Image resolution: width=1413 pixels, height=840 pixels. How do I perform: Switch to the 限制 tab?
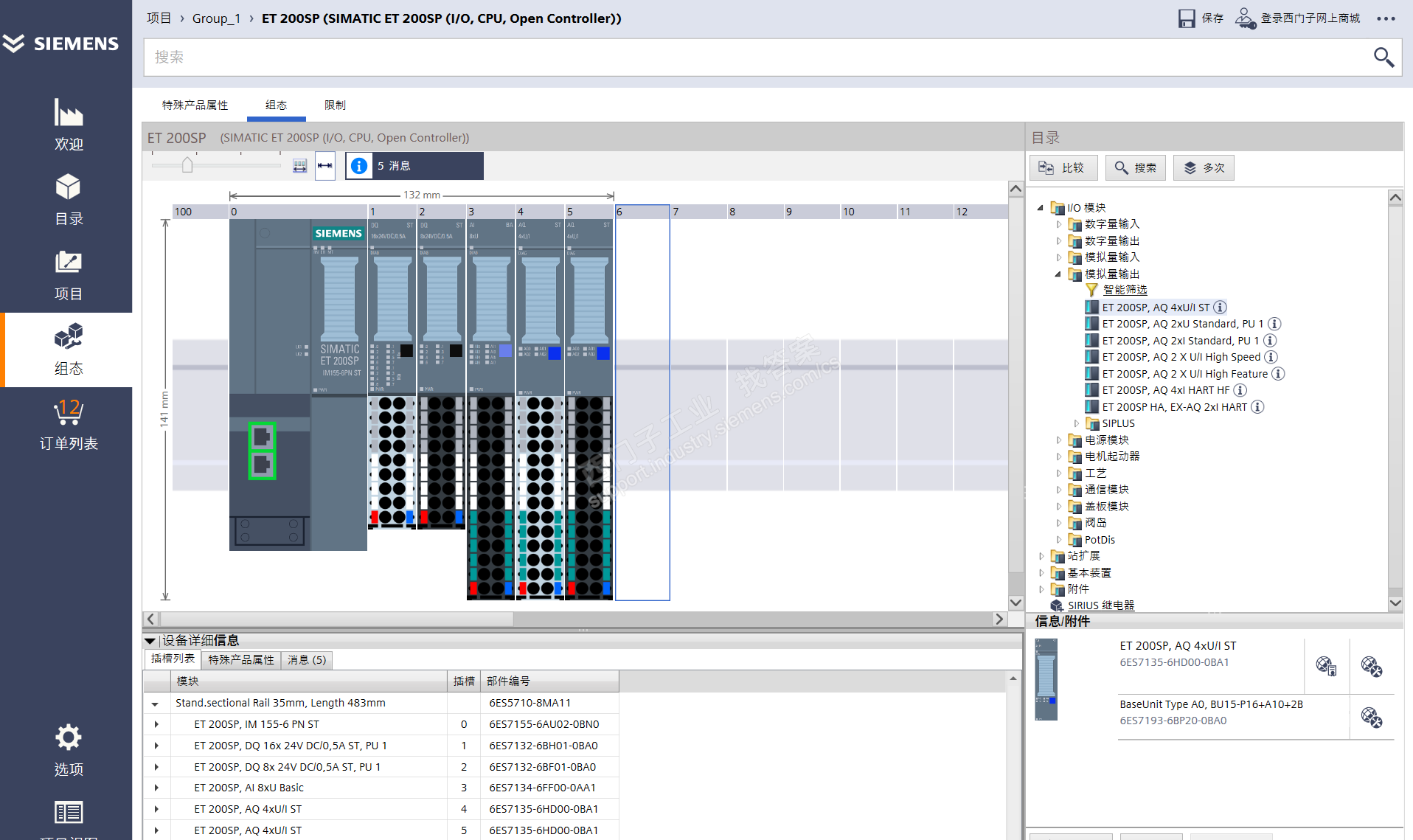point(335,105)
